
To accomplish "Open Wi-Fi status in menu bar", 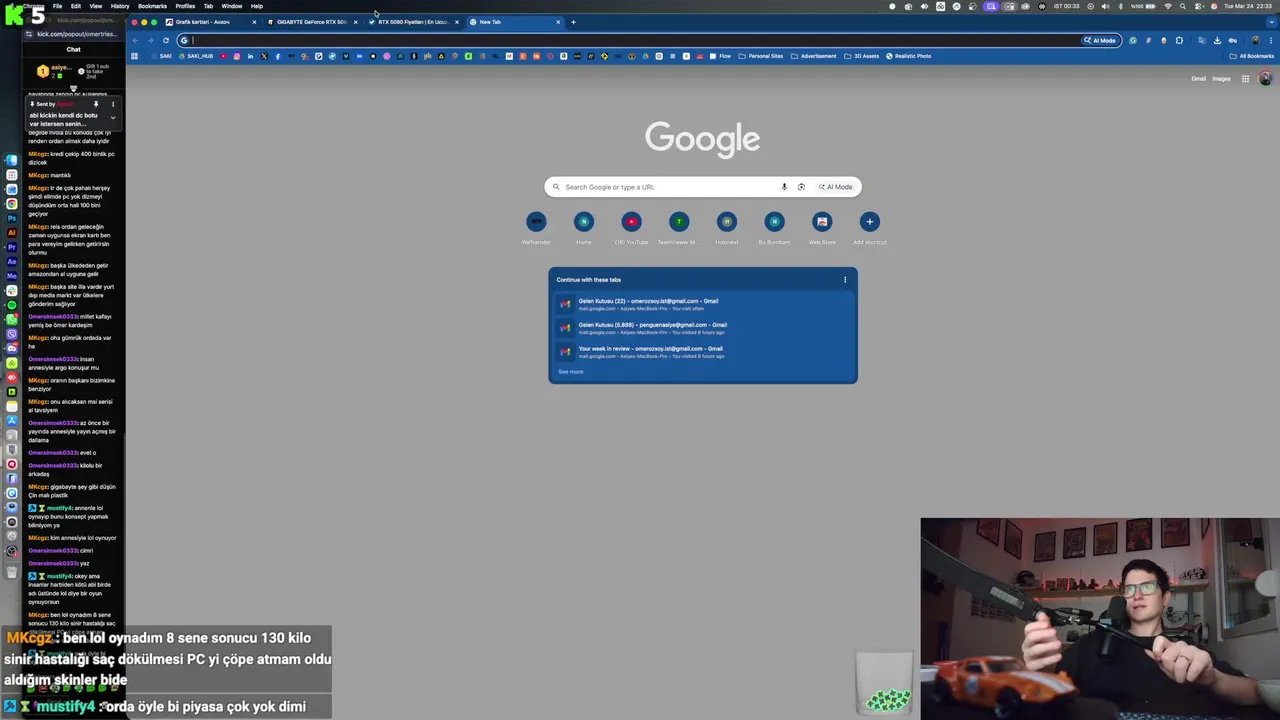I will [1168, 6].
